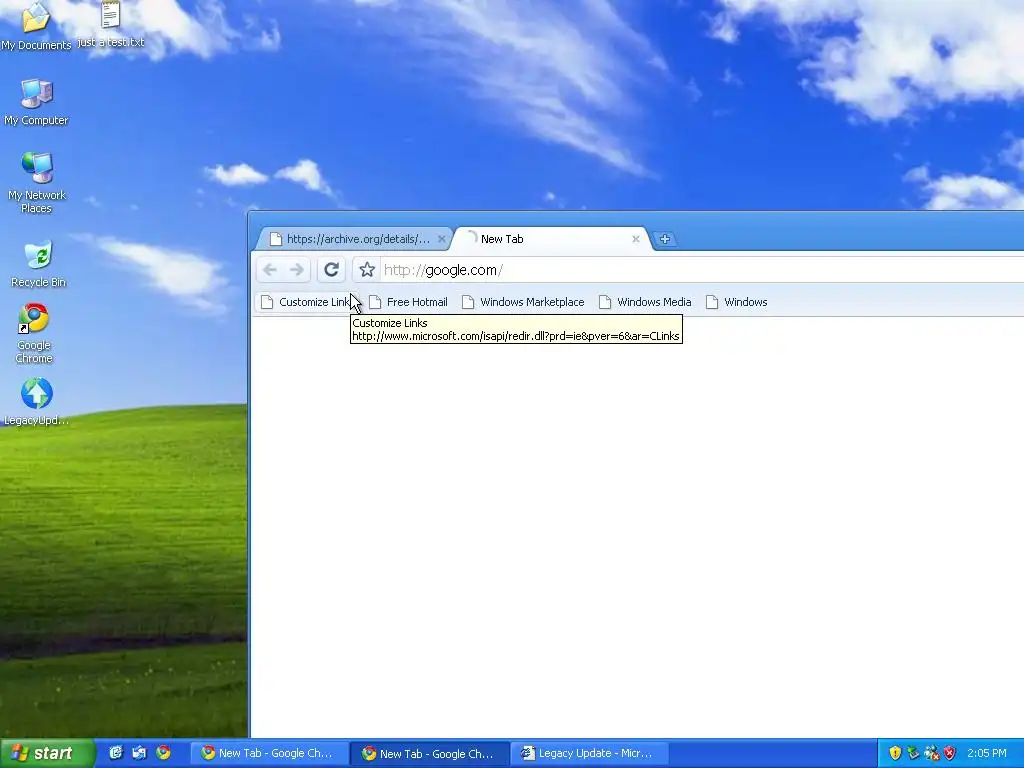The height and width of the screenshot is (768, 1024).
Task: Select the LegacyUpdate desktop icon
Action: pyautogui.click(x=37, y=402)
